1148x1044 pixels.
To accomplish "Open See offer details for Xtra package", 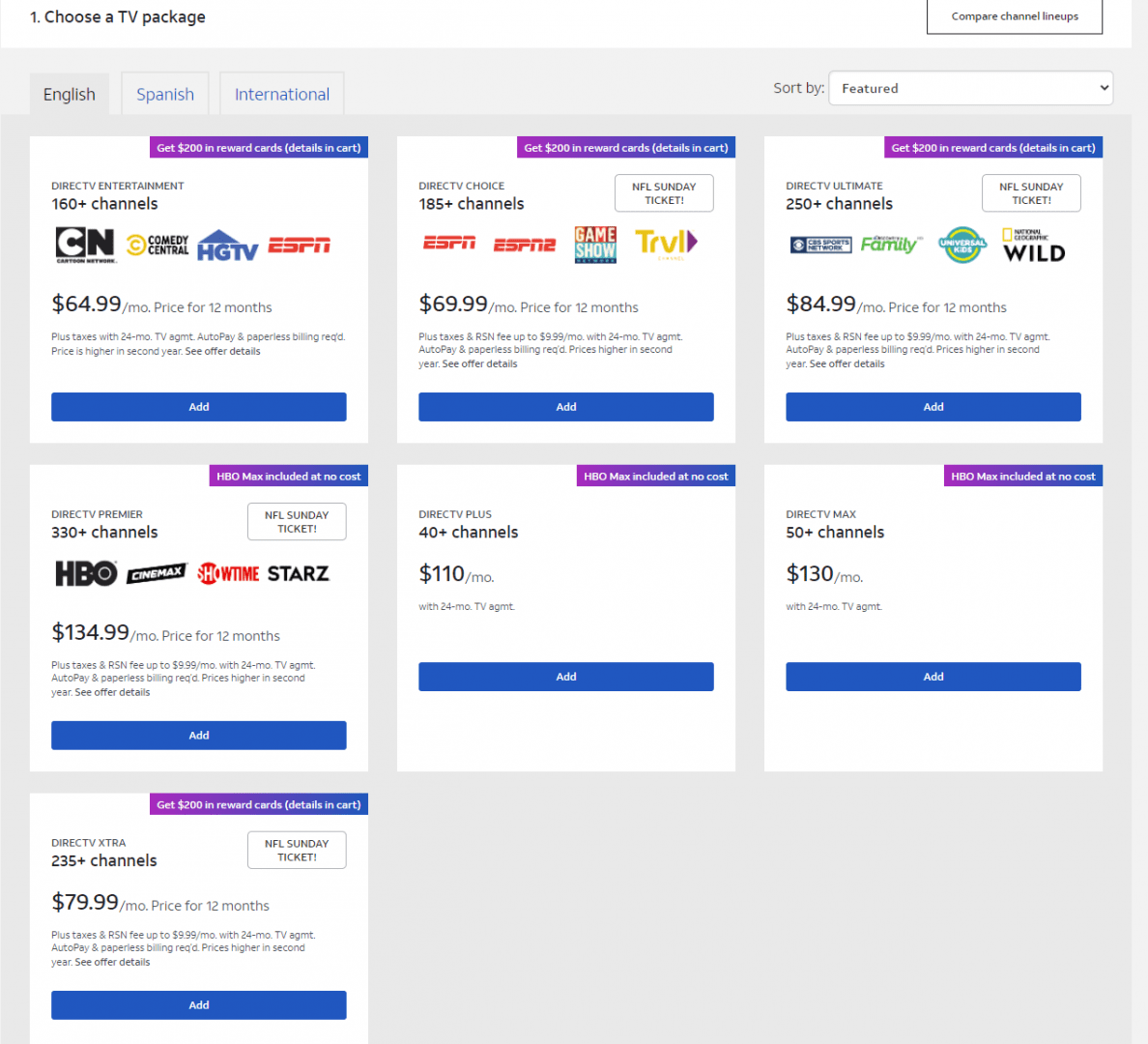I will (x=112, y=962).
